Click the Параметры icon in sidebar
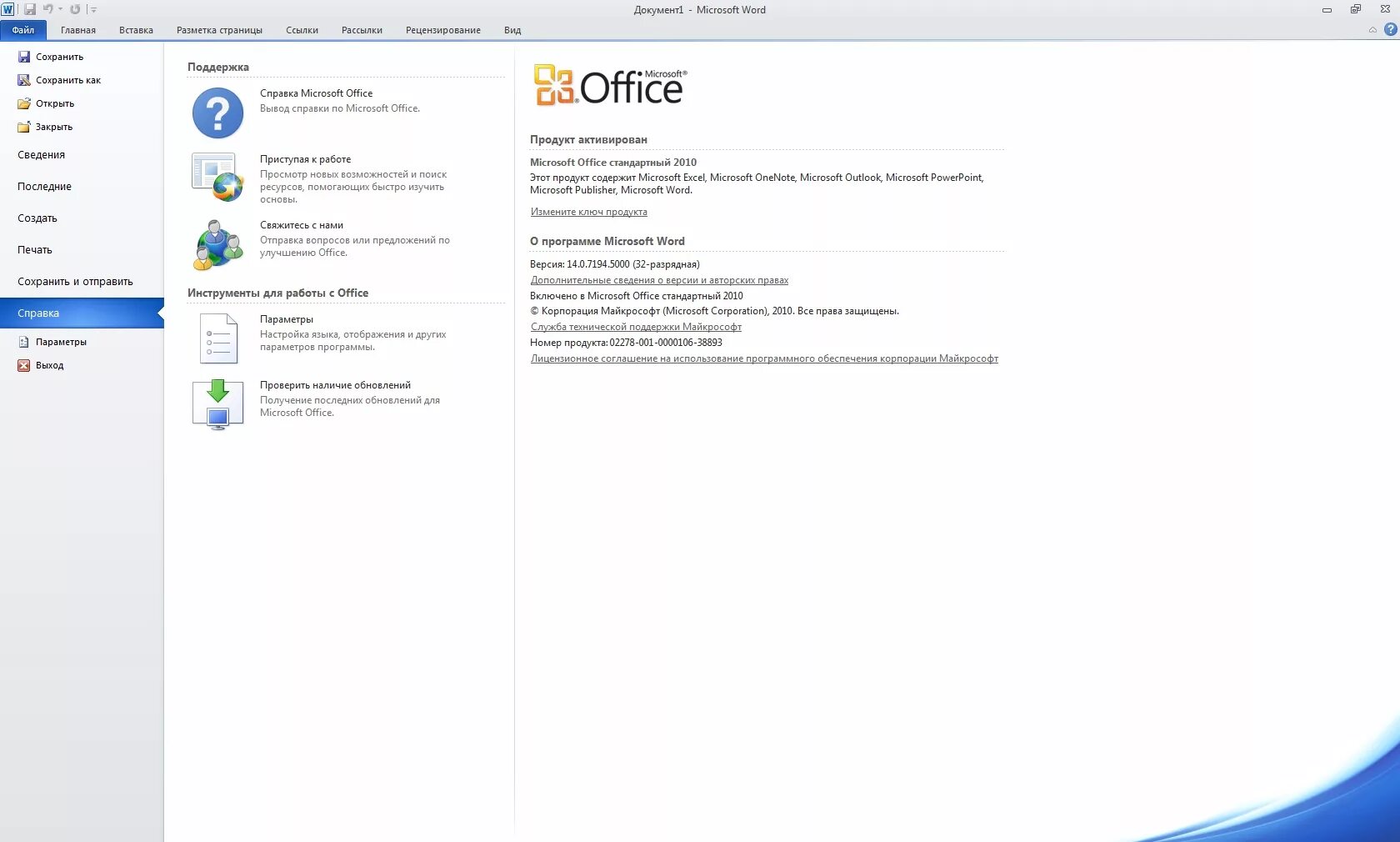The image size is (1400, 842). [x=24, y=342]
